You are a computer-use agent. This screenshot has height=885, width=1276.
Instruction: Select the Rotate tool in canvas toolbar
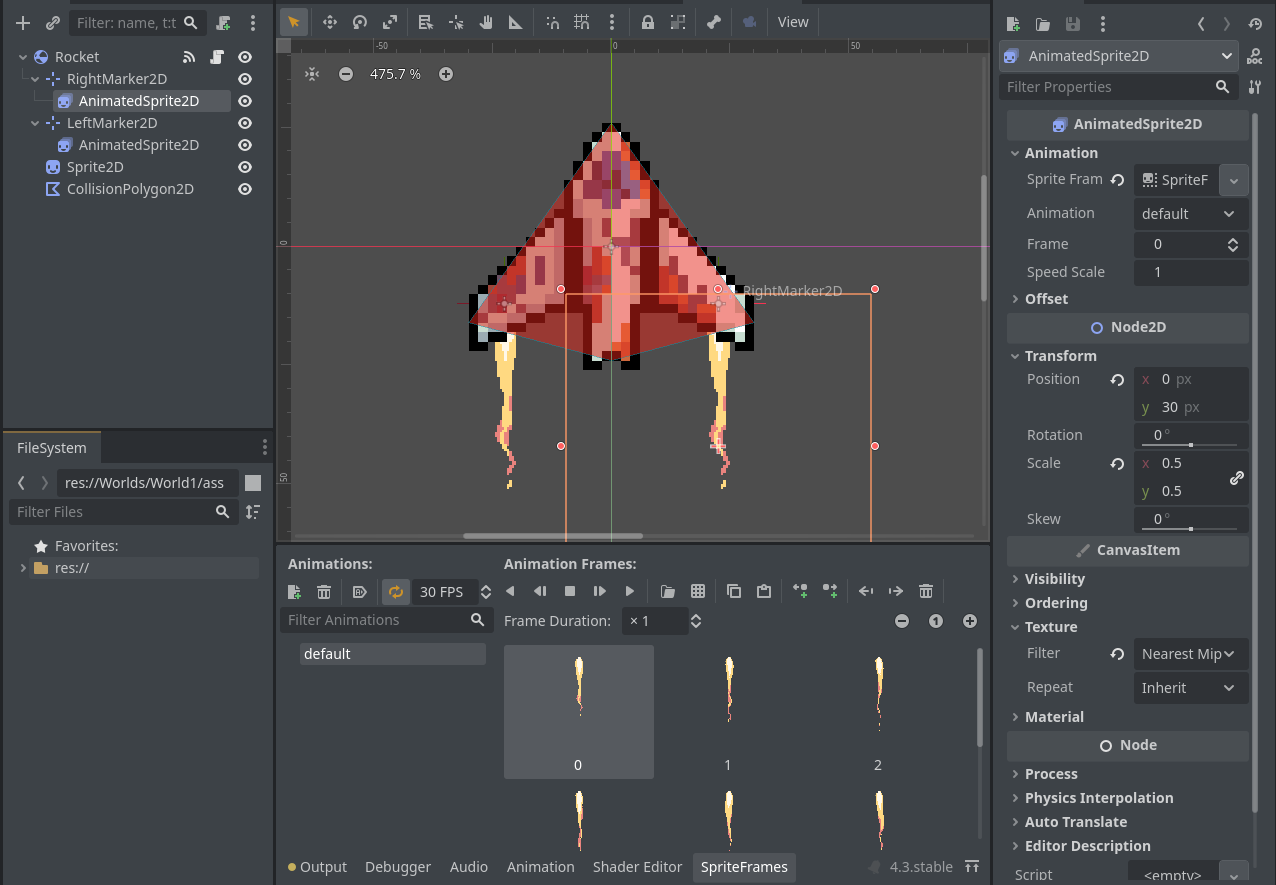tap(360, 21)
